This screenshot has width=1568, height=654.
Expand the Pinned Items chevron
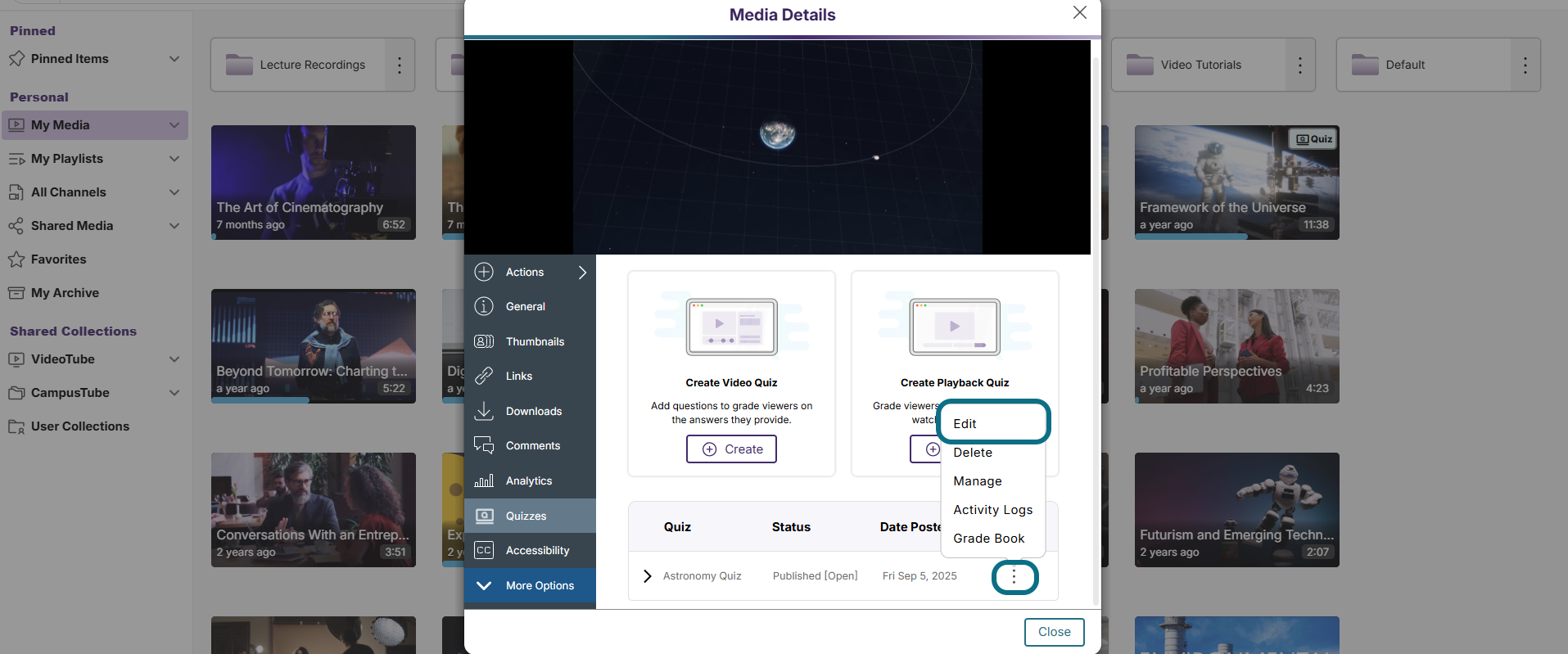tap(174, 59)
